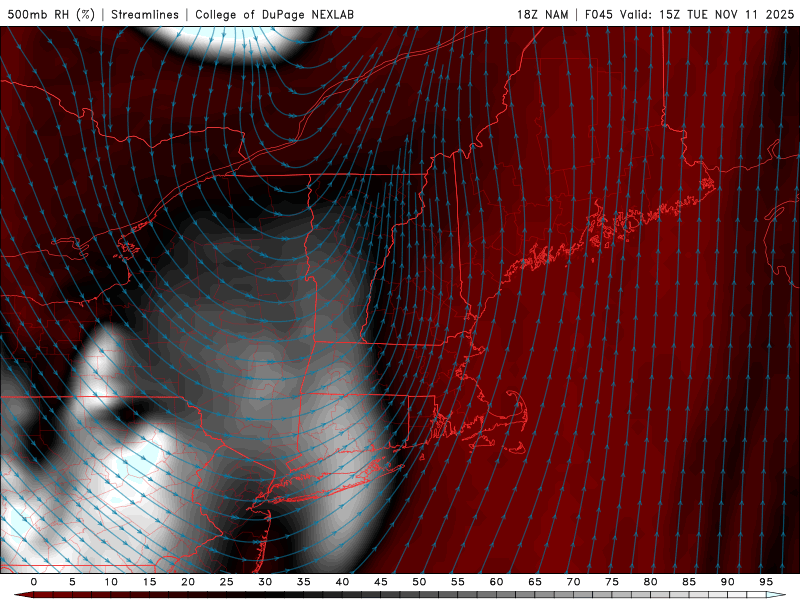This screenshot has height=600, width=800.
Task: Click the "College of DuPage NEXLAB" text
Action: pyautogui.click(x=274, y=14)
